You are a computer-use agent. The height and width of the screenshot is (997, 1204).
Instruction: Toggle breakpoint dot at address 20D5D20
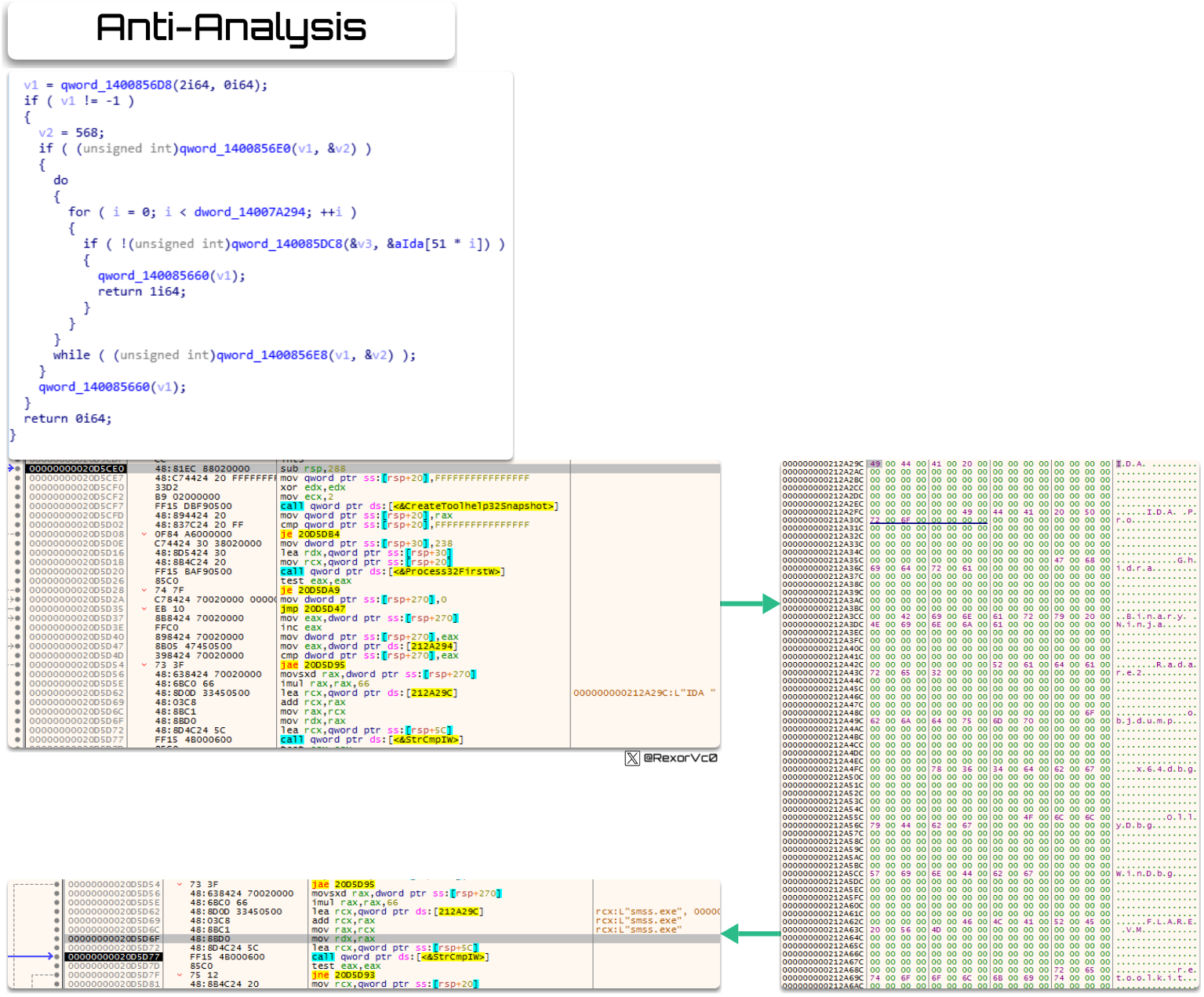pos(18,571)
